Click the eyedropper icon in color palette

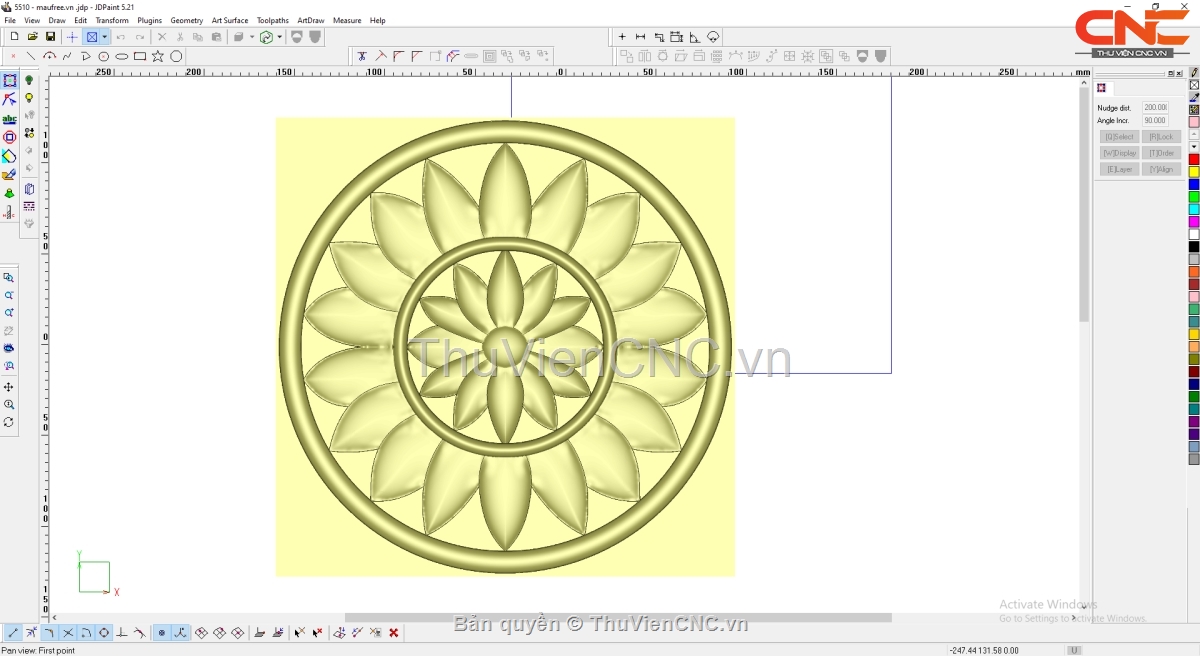point(1194,97)
